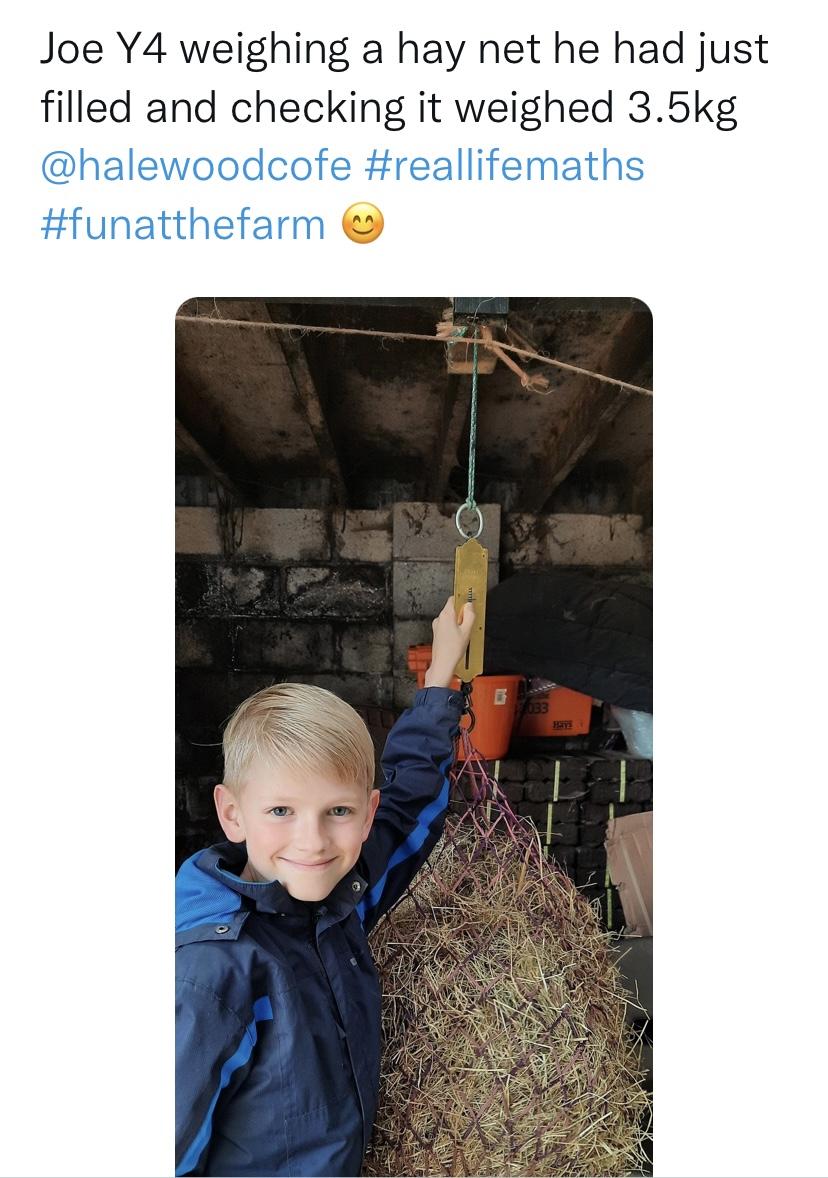Open the @halewoodcofe mention link
The height and width of the screenshot is (1178, 828).
click(195, 165)
